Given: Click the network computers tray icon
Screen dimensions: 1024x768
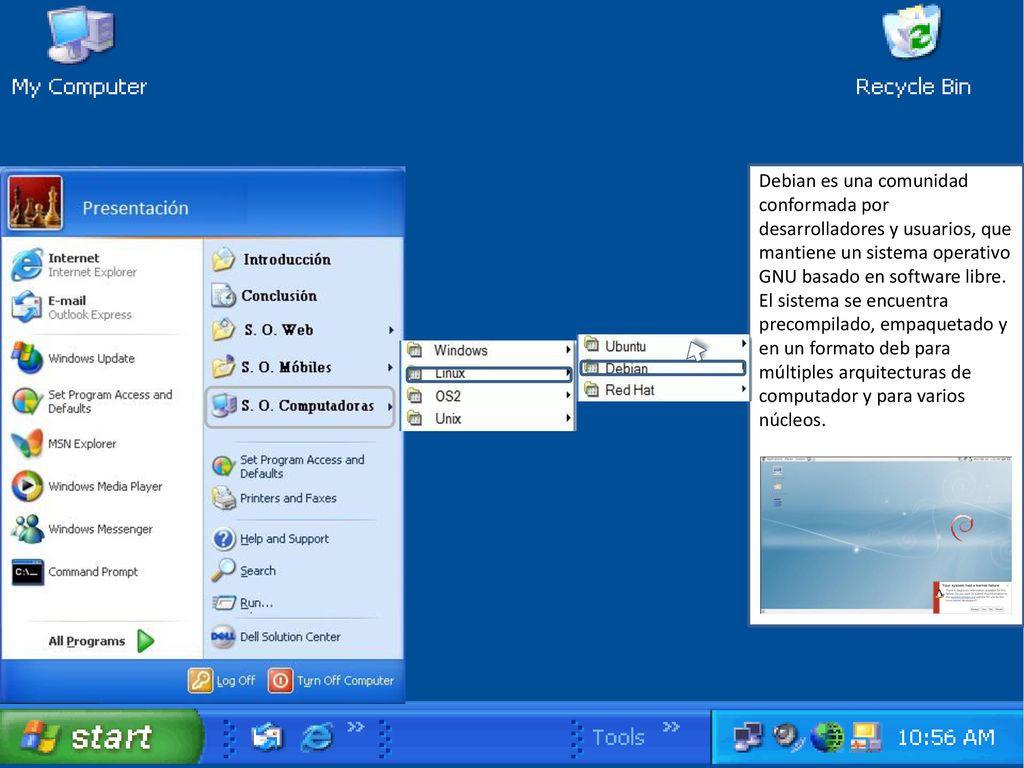Looking at the screenshot, I should [x=748, y=737].
